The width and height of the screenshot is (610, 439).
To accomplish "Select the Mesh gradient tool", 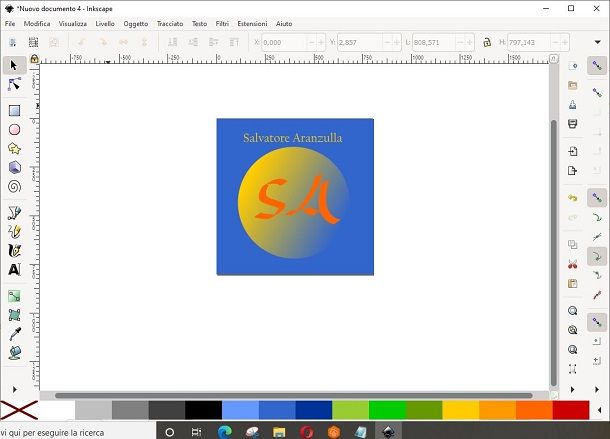I will pyautogui.click(x=14, y=315).
